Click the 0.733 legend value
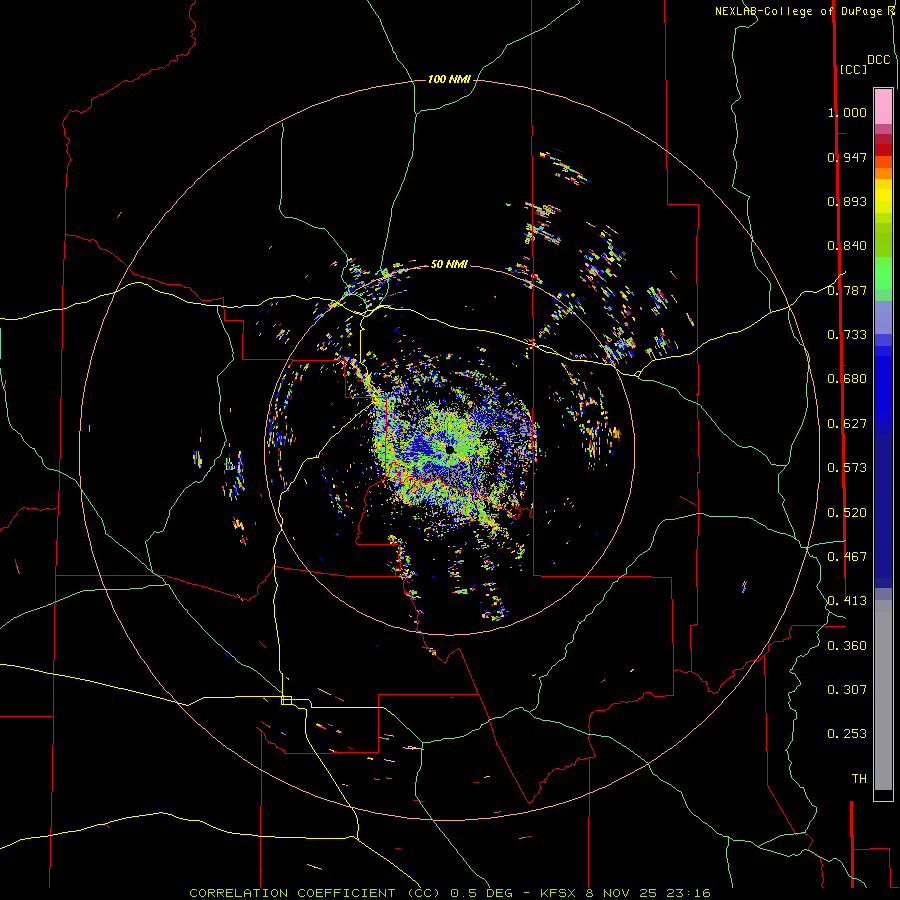 (x=847, y=335)
